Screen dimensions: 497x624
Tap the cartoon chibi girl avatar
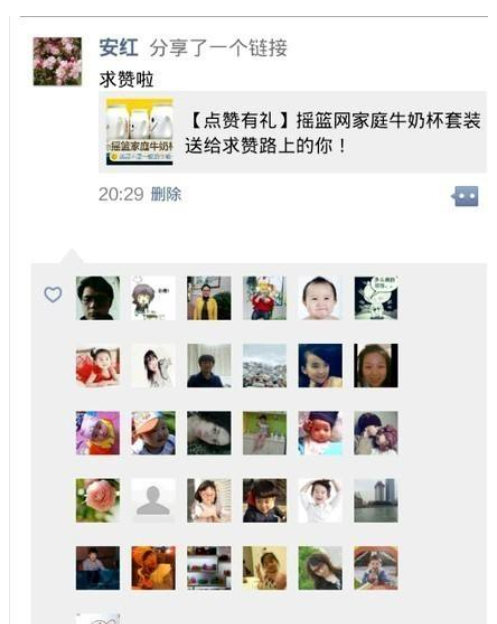(x=153, y=298)
